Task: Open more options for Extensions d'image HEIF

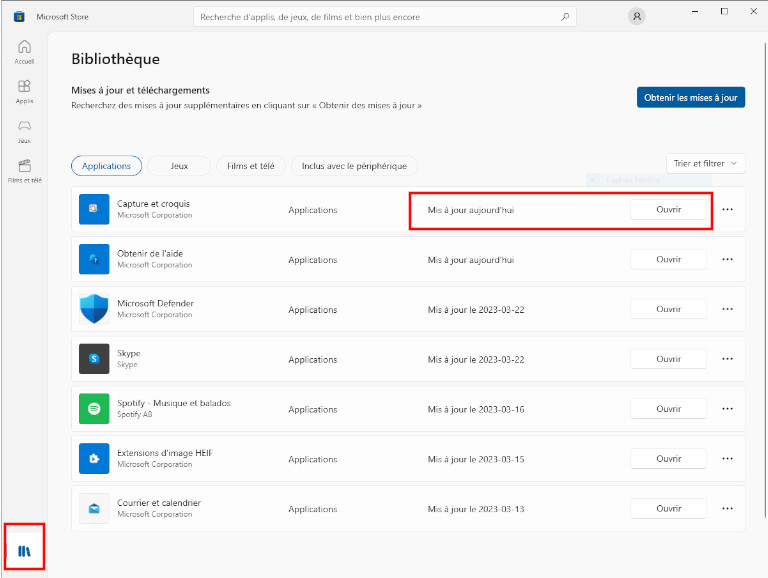Action: (x=727, y=458)
